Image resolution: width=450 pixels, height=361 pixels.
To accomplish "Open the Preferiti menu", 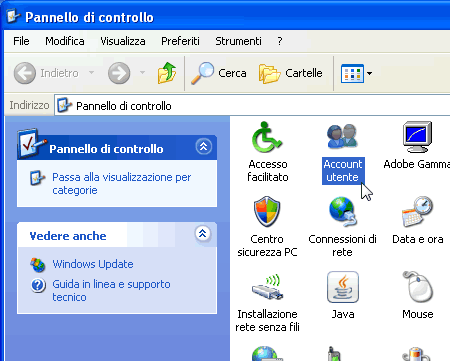I will (x=180, y=41).
